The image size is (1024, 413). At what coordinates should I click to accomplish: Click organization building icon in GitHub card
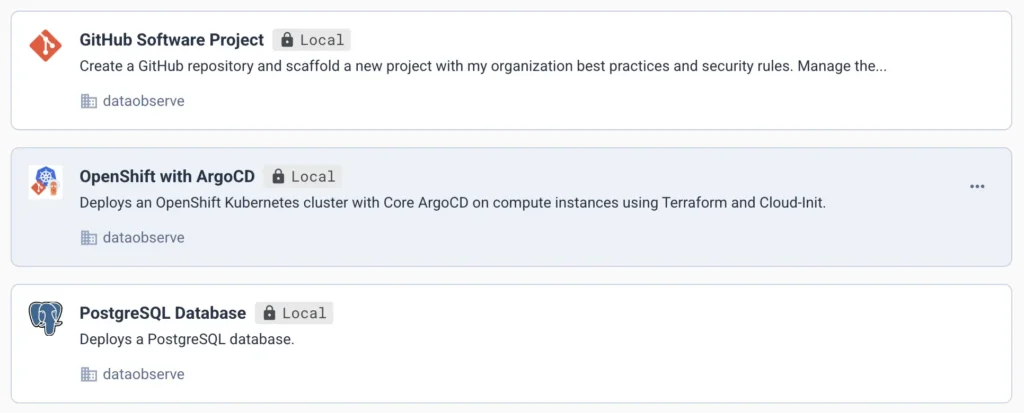tap(88, 101)
